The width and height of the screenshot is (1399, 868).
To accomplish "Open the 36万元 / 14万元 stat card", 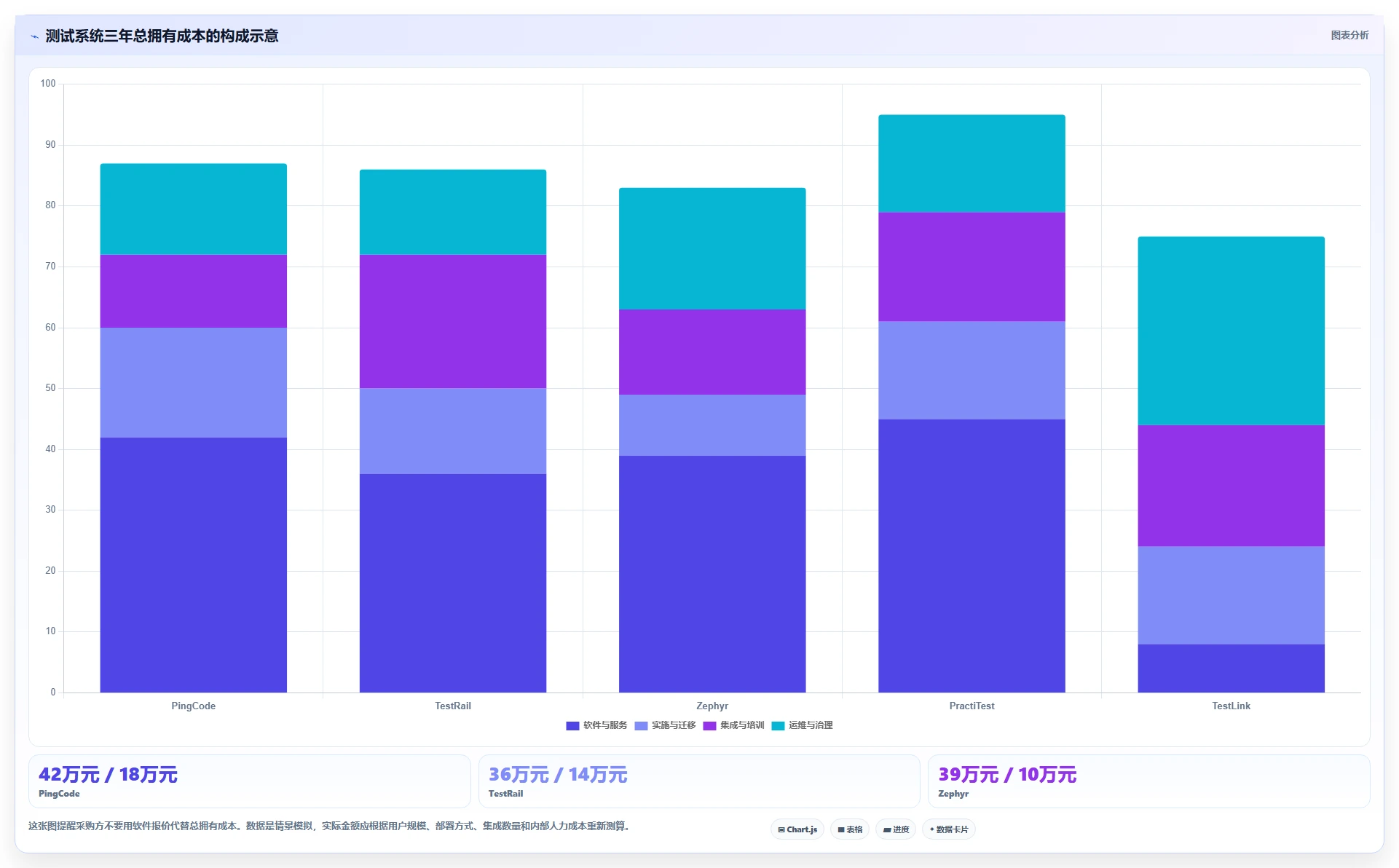I will point(699,781).
